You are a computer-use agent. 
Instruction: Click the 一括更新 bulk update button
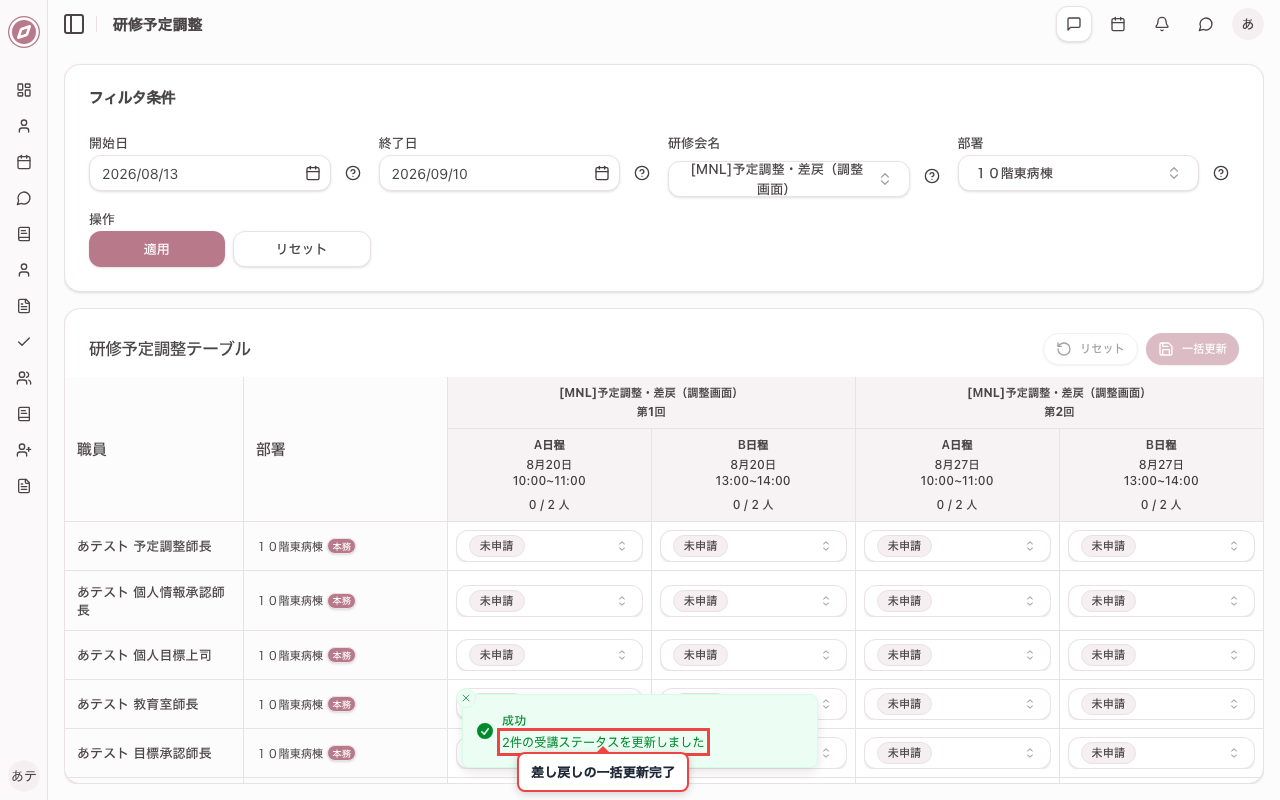pos(1192,349)
